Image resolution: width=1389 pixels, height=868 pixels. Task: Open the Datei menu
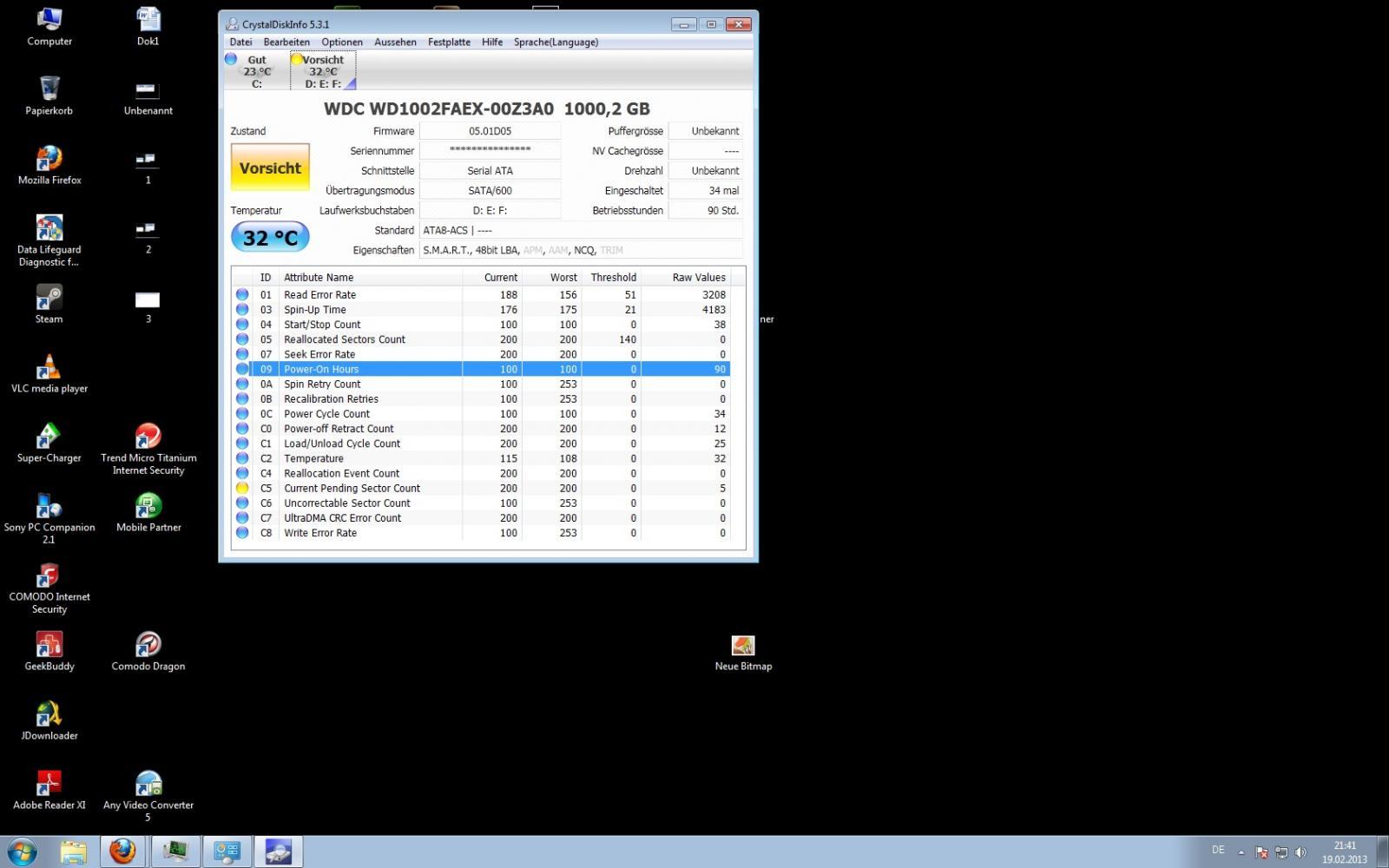pos(240,42)
